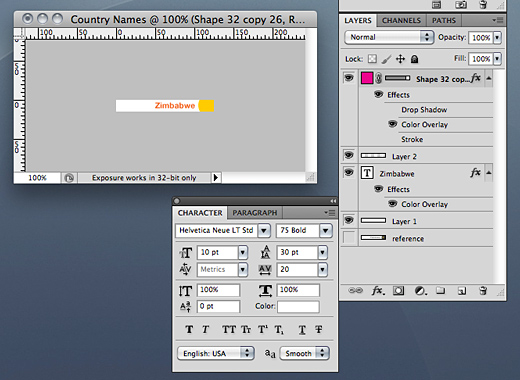Toggle Faux Bold style in Character panel
The width and height of the screenshot is (520, 380).
(189, 330)
